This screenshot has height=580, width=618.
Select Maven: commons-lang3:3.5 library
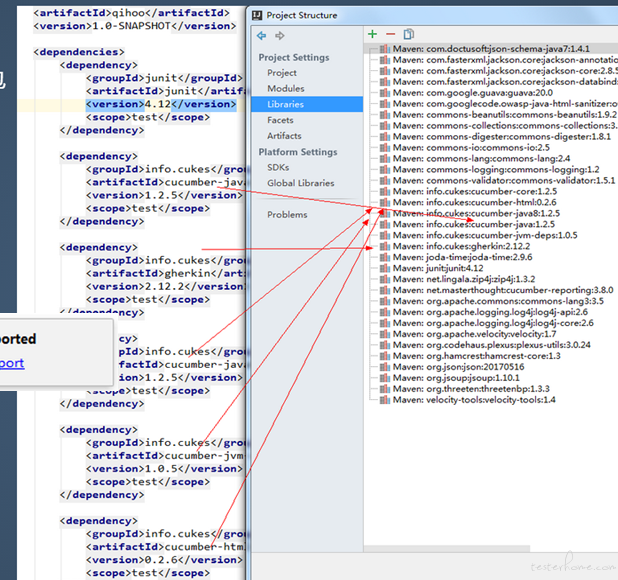[498, 301]
